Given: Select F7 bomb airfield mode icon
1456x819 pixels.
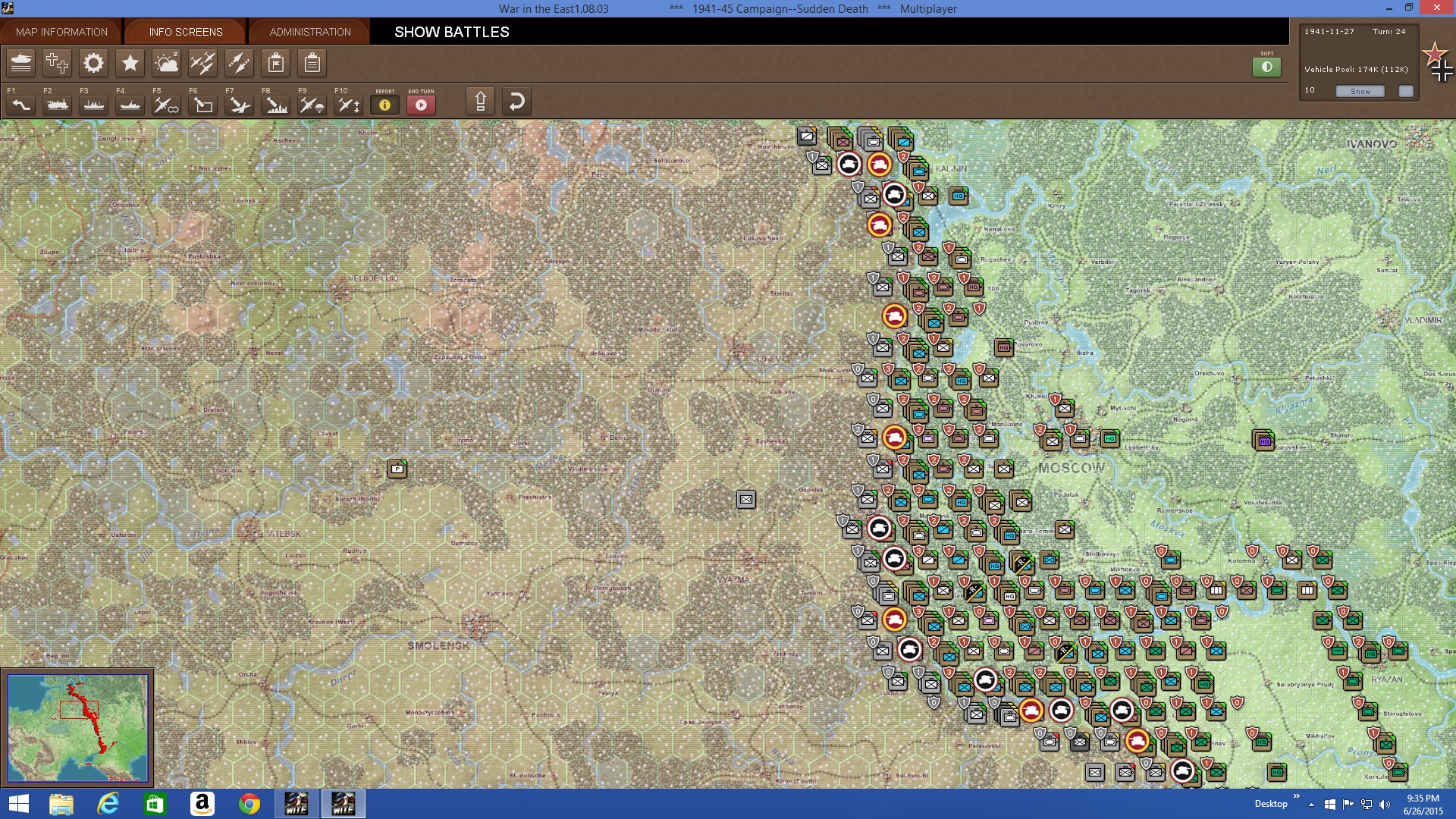Looking at the screenshot, I should 240,105.
